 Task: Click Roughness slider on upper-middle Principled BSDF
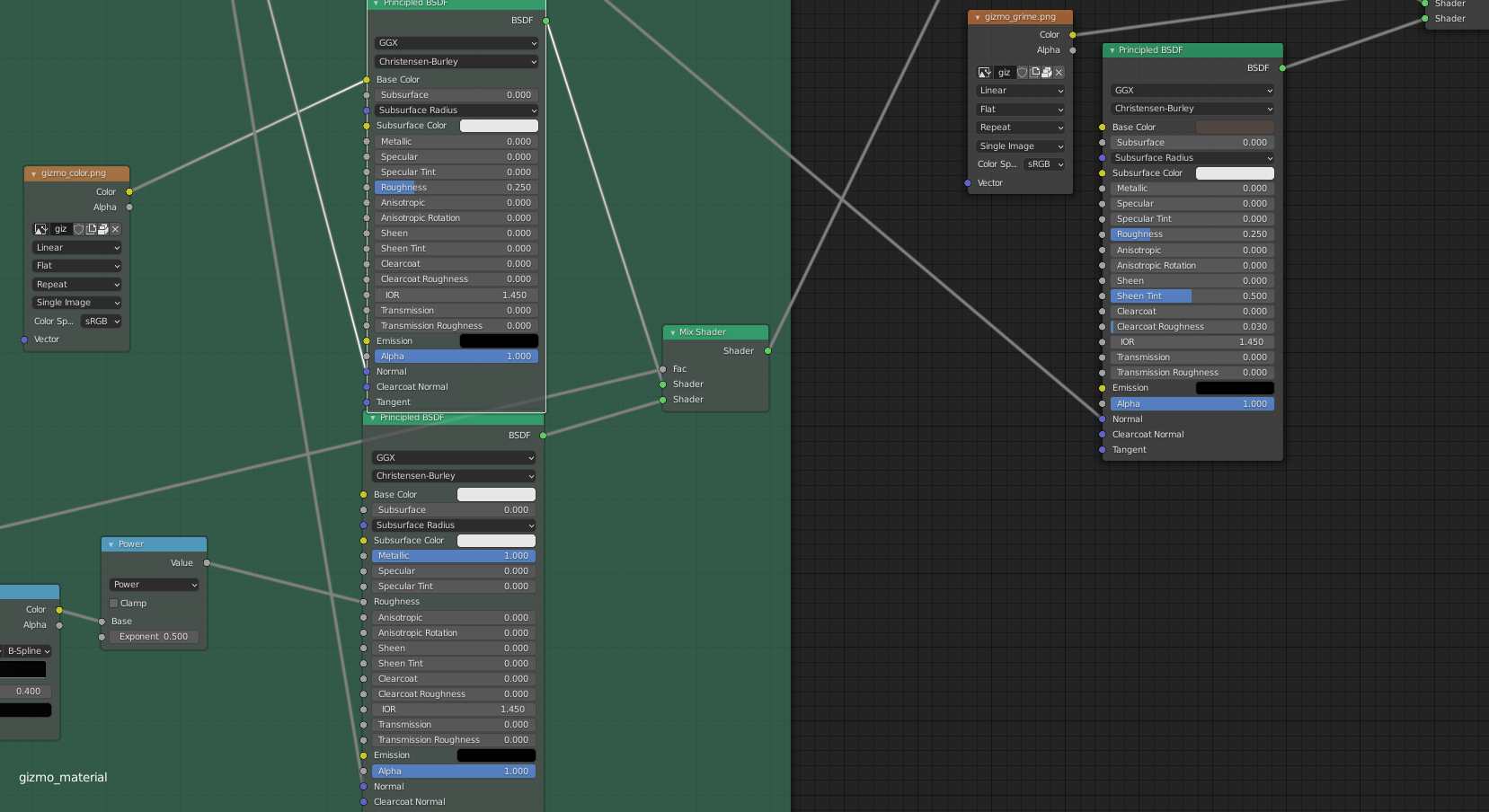[x=456, y=188]
